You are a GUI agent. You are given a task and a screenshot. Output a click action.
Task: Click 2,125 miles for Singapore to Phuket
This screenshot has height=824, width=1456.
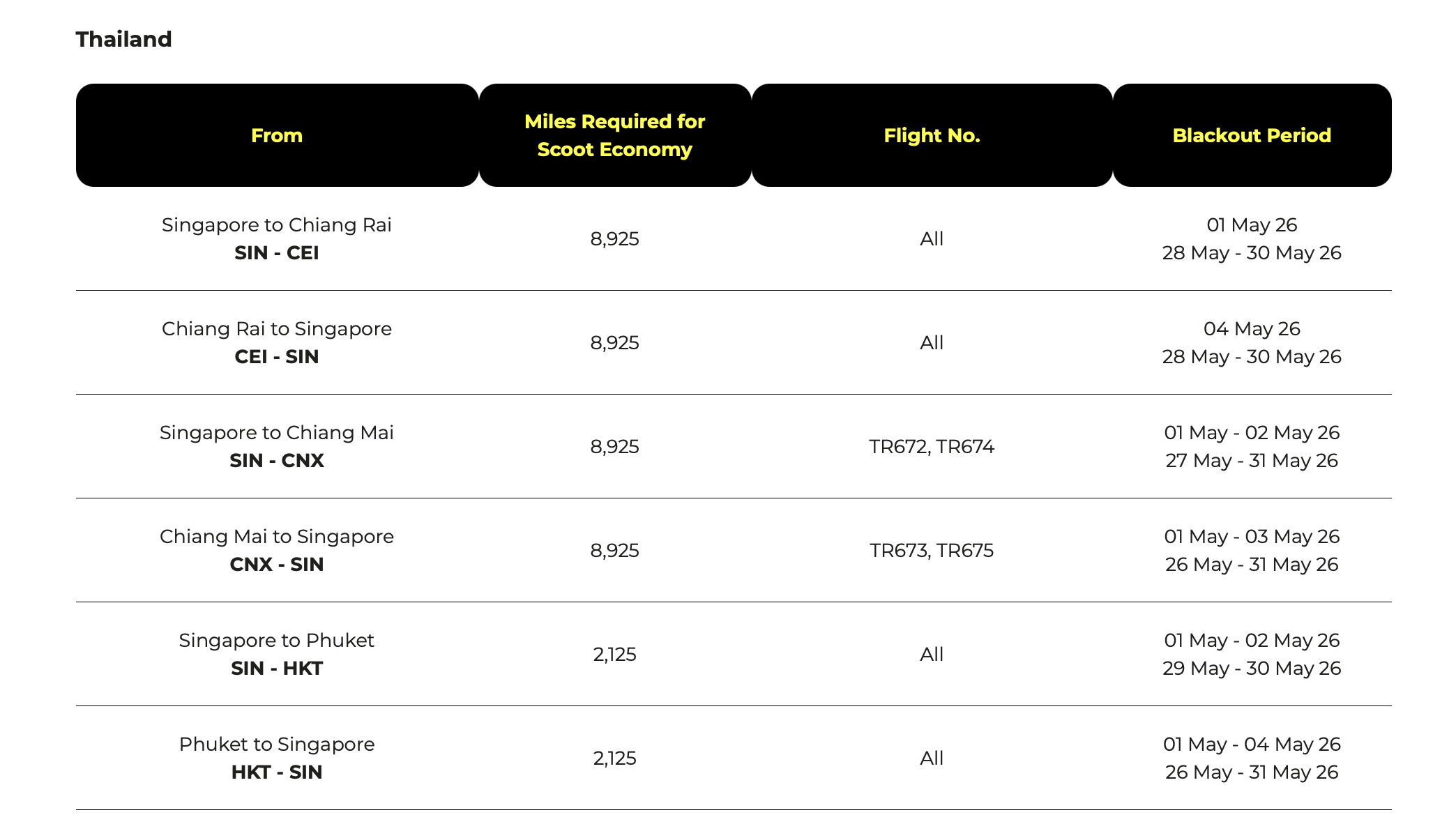coord(614,654)
